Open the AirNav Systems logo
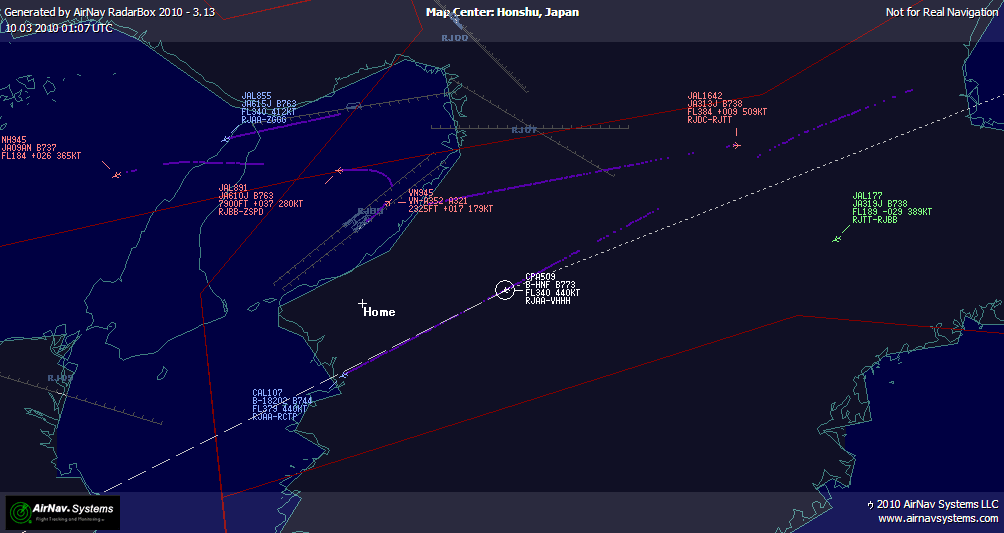 pos(63,512)
